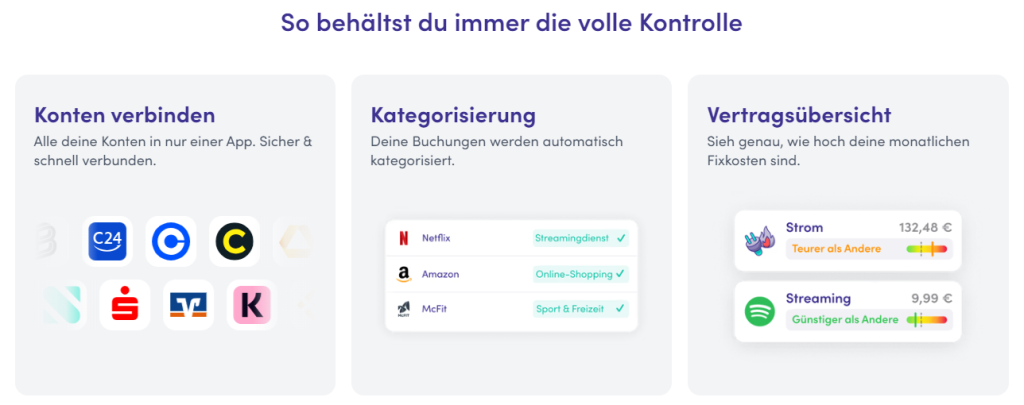The width and height of the screenshot is (1024, 405).
Task: Toggle the Streamingdienst category checkmark
Action: click(x=621, y=238)
